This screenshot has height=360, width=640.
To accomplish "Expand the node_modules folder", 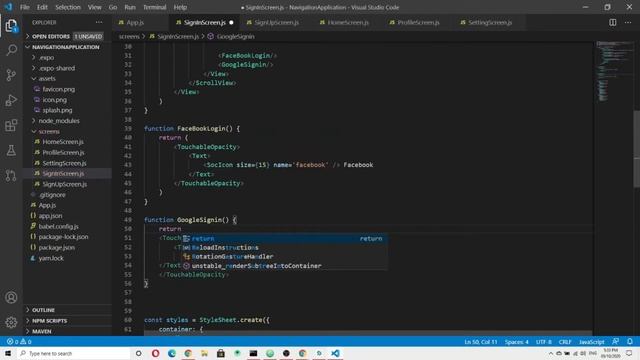I will click(59, 121).
